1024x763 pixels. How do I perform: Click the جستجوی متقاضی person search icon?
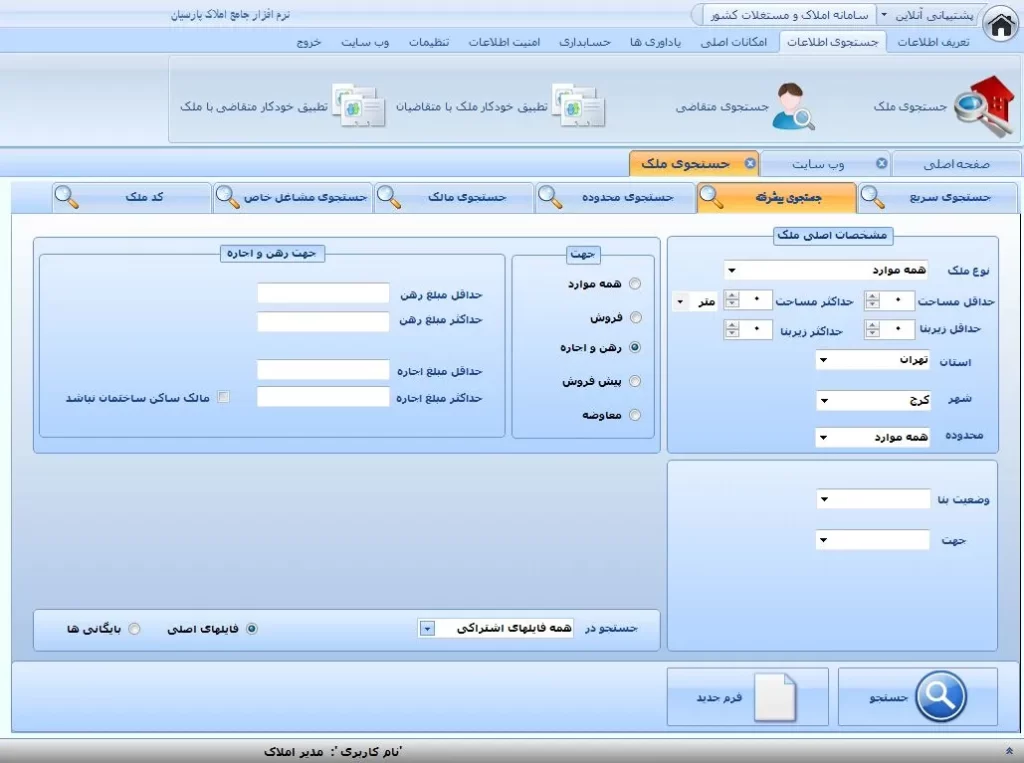[793, 106]
